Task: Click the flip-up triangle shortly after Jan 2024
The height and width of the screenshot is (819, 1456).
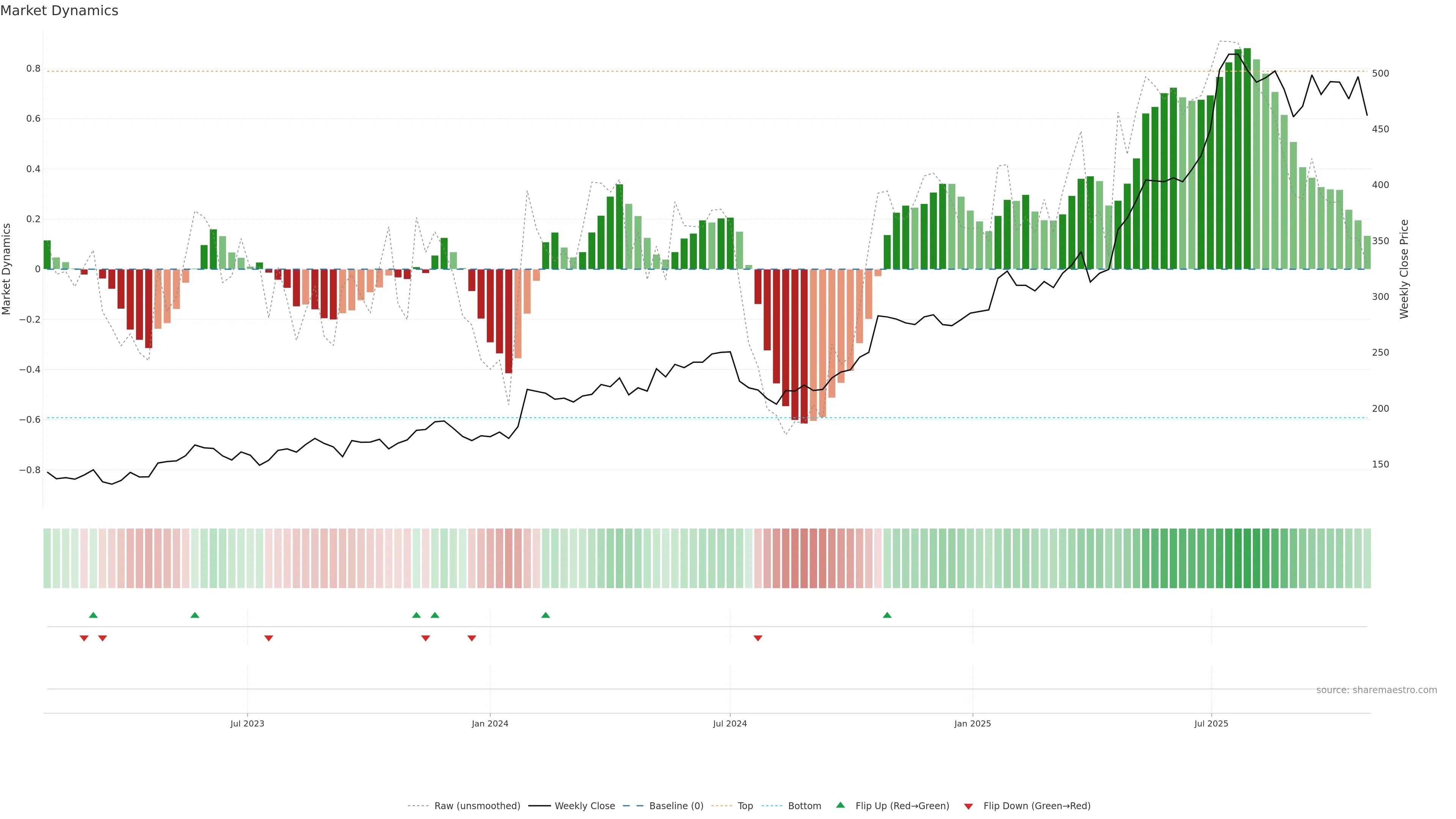Action: (546, 615)
